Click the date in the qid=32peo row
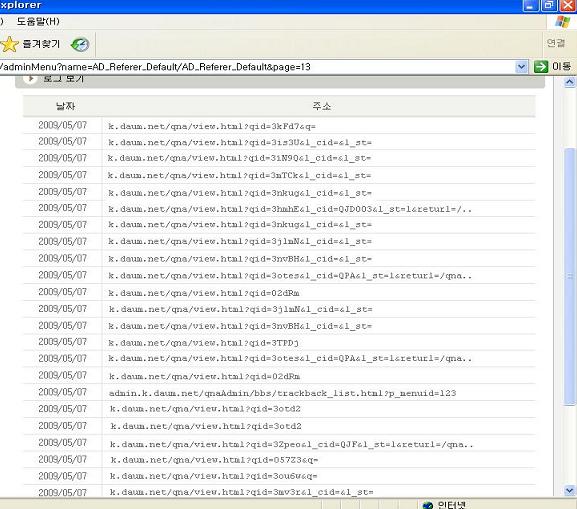The image size is (577, 509). point(62,443)
